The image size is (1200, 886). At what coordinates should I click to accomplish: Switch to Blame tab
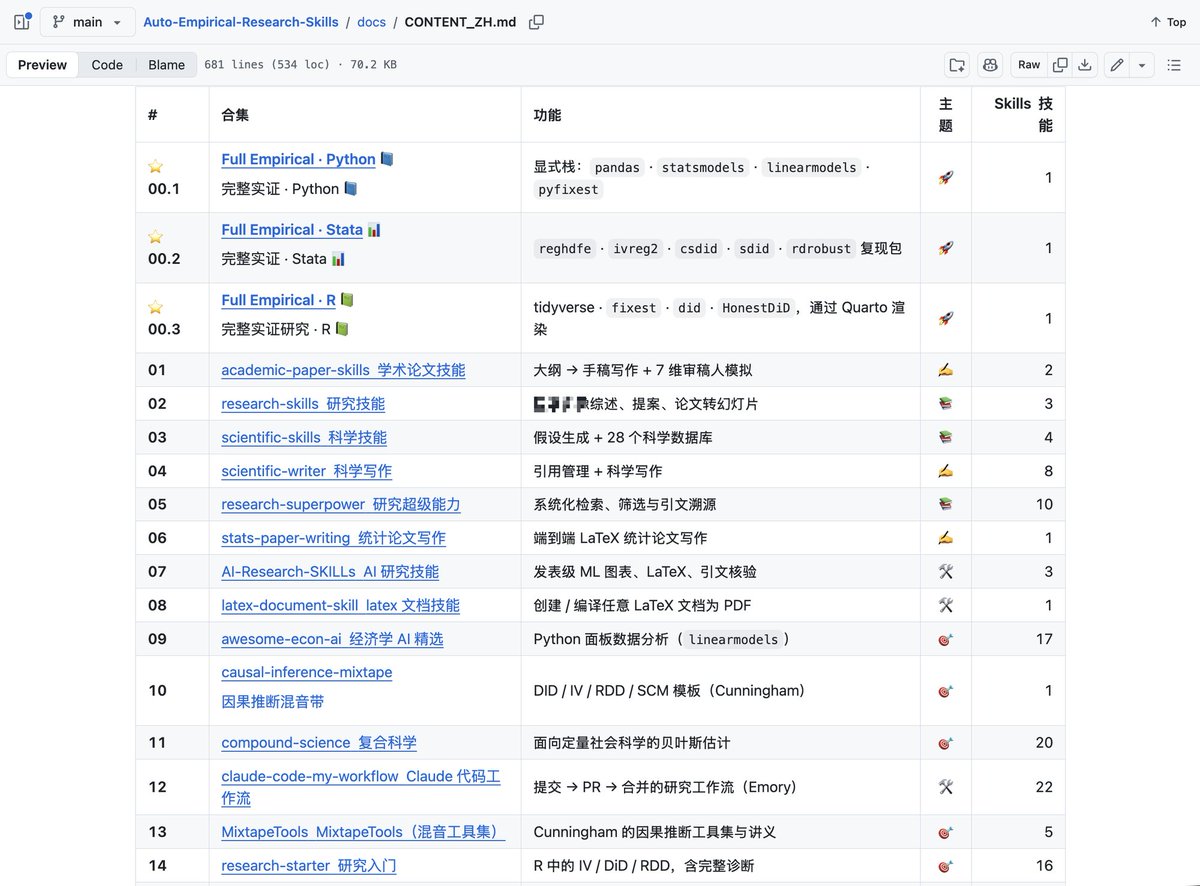tap(166, 65)
